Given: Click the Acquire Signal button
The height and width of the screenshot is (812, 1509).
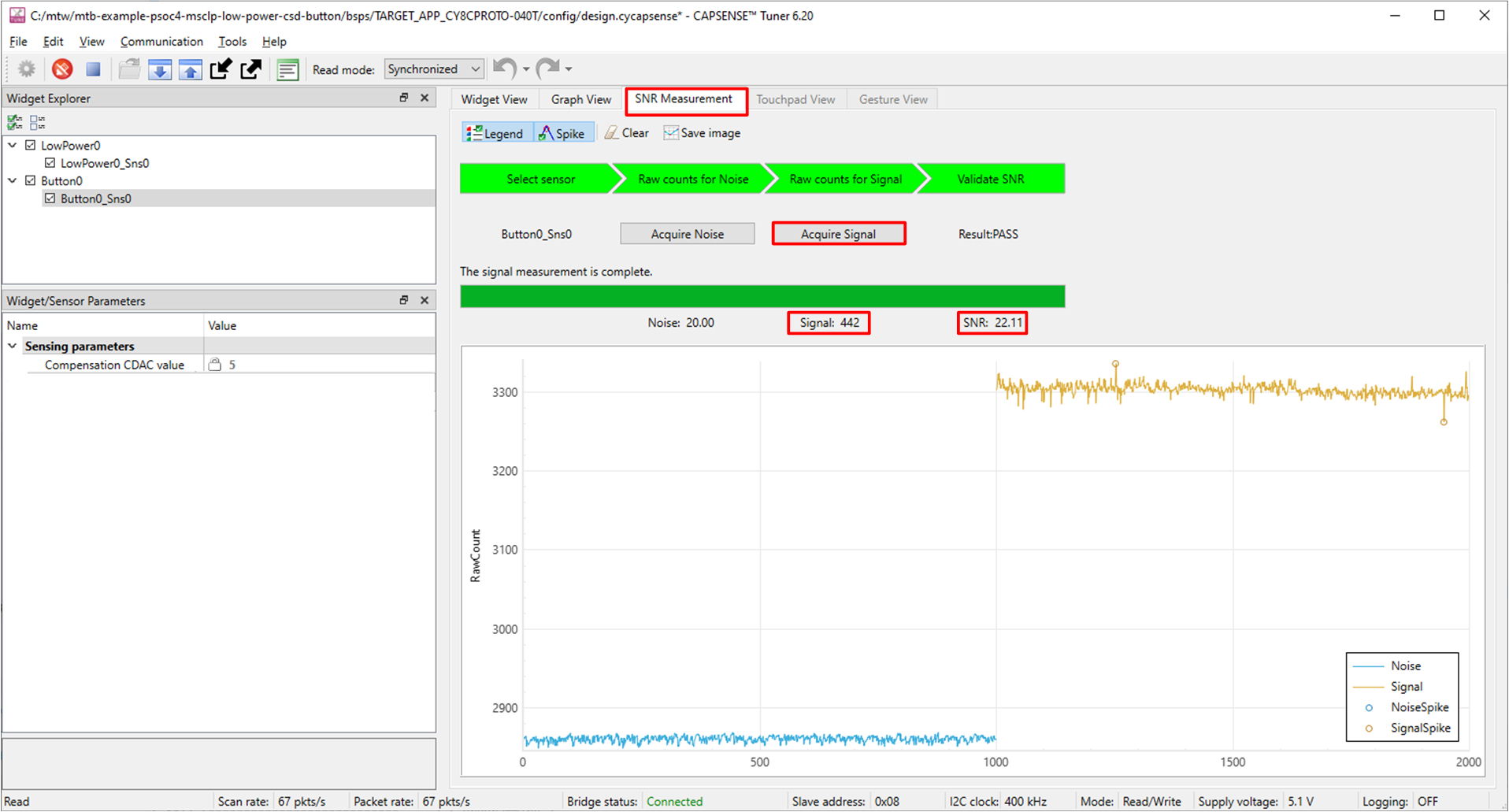Looking at the screenshot, I should click(838, 234).
